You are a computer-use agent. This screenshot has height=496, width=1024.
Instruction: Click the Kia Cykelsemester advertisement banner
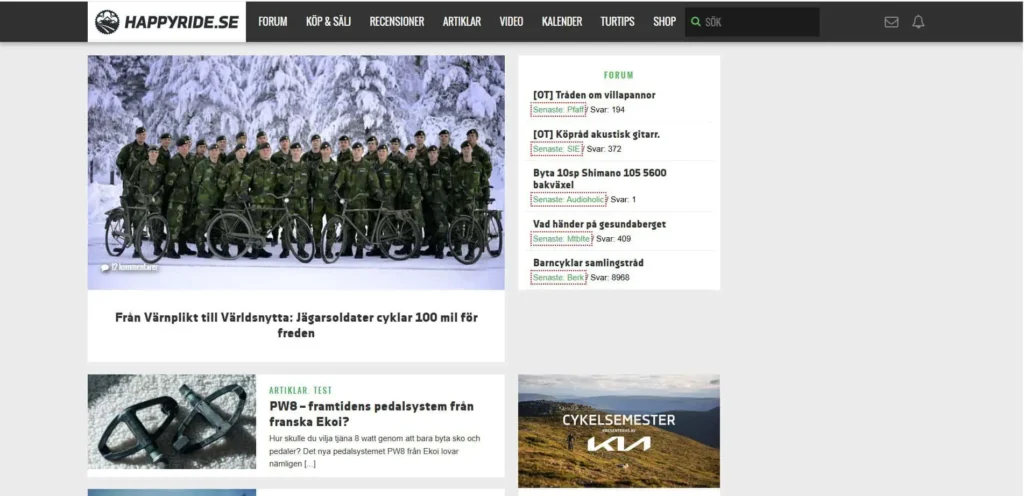[x=618, y=431]
